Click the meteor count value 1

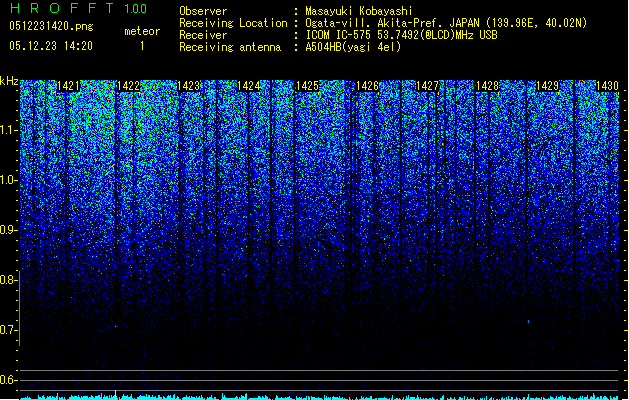pyautogui.click(x=142, y=46)
